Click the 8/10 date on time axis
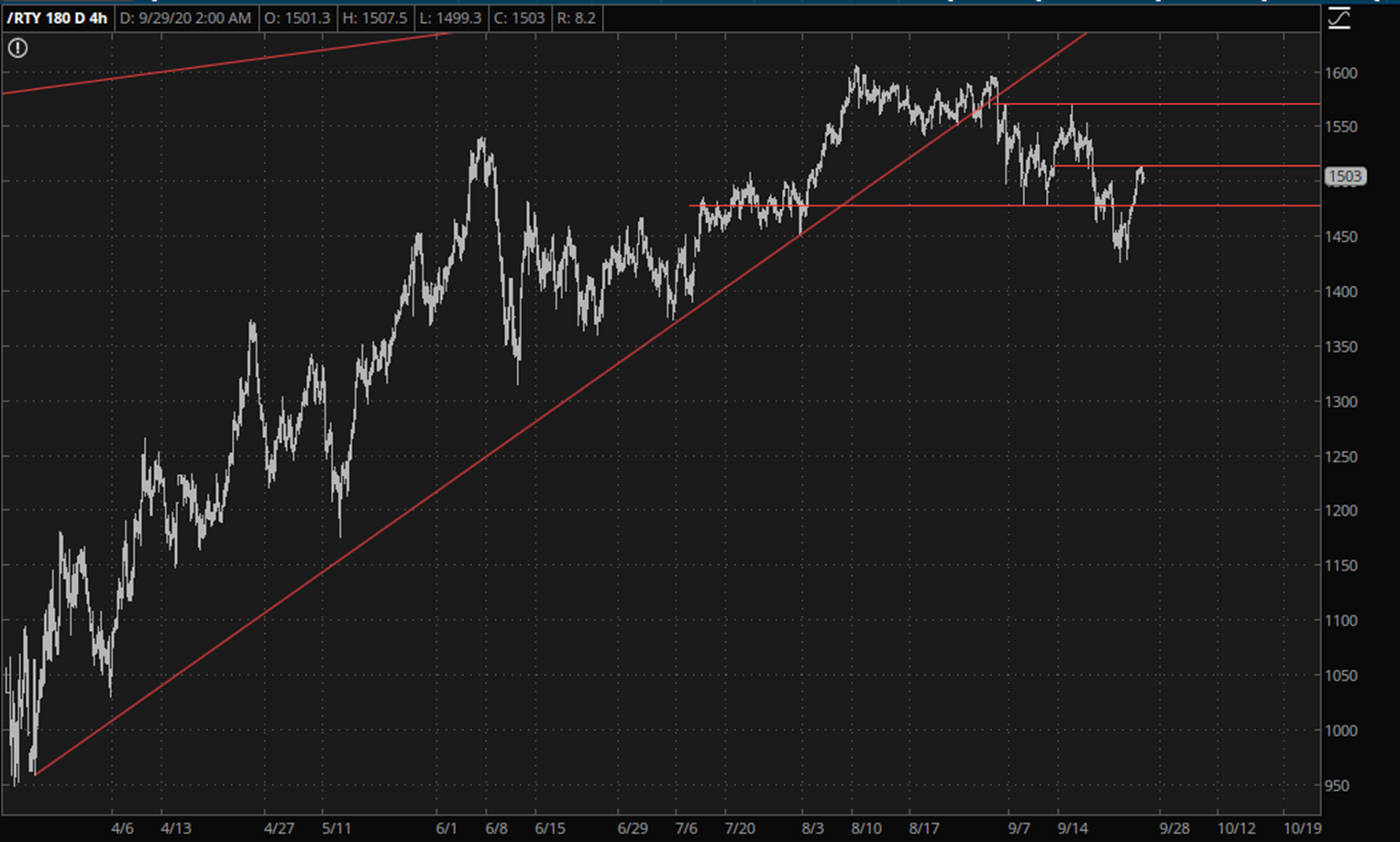The width and height of the screenshot is (1400, 842). coord(866,828)
